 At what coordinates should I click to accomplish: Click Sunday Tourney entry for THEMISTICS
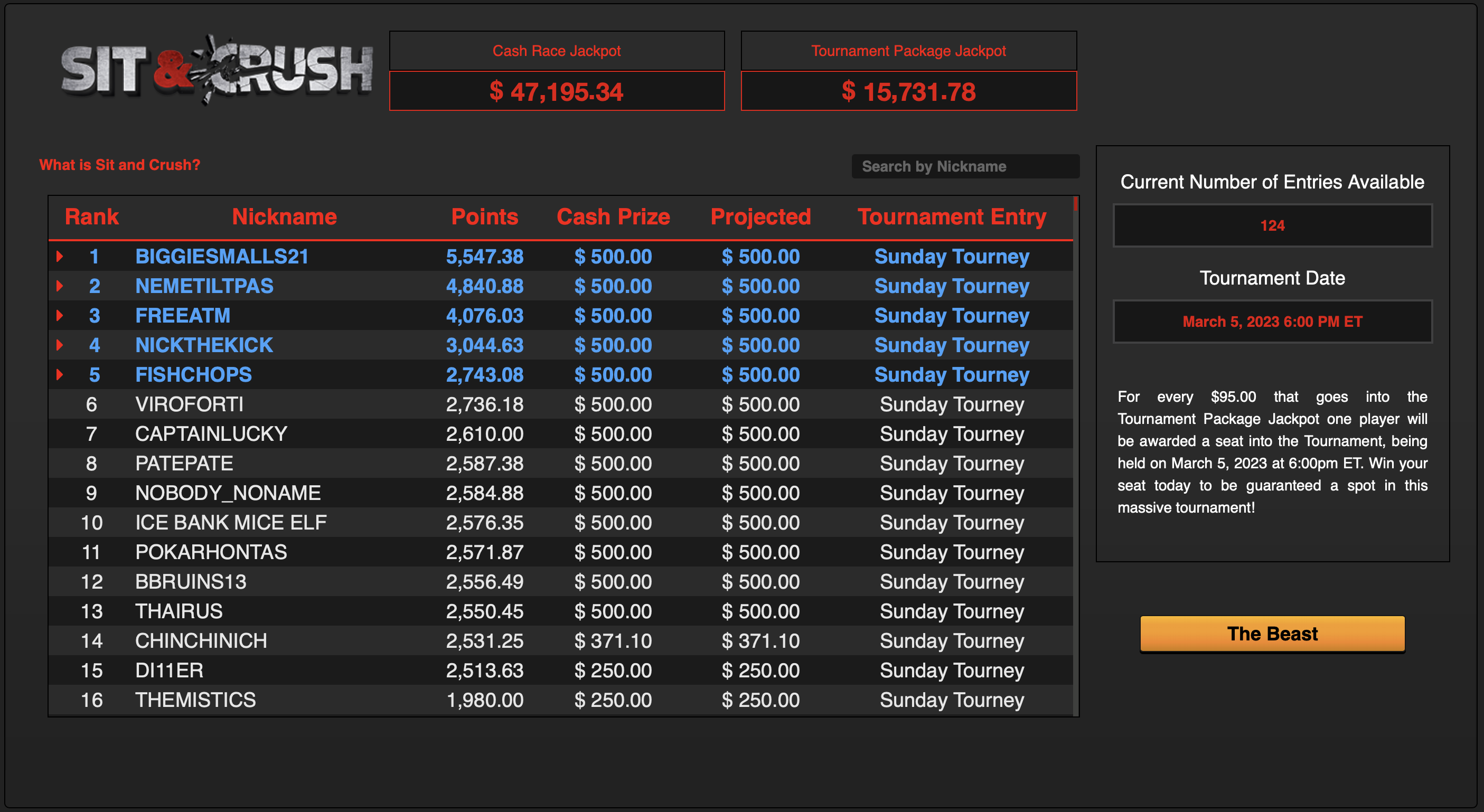pos(952,700)
